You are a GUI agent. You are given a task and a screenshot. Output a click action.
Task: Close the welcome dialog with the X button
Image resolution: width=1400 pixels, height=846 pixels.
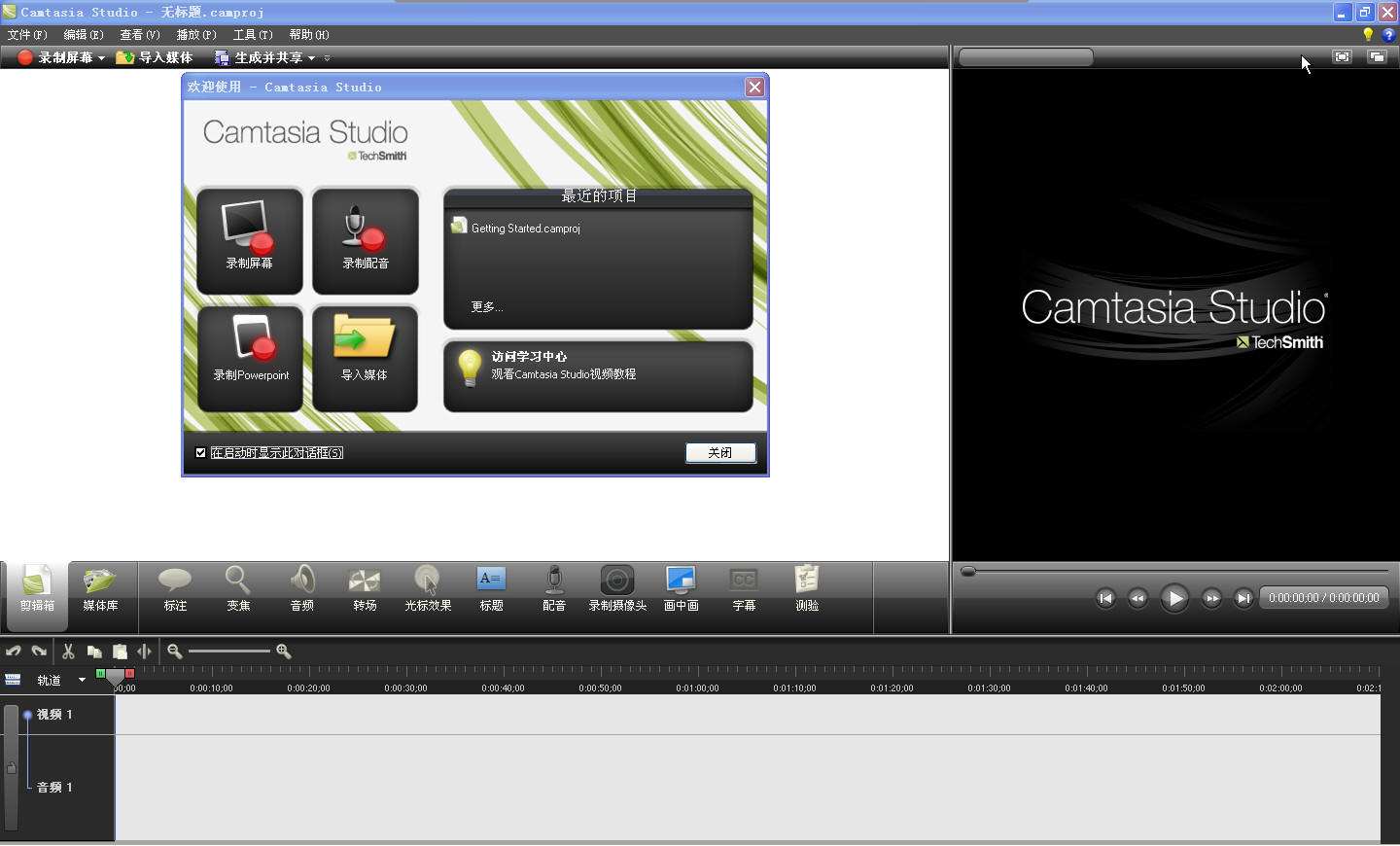point(754,88)
